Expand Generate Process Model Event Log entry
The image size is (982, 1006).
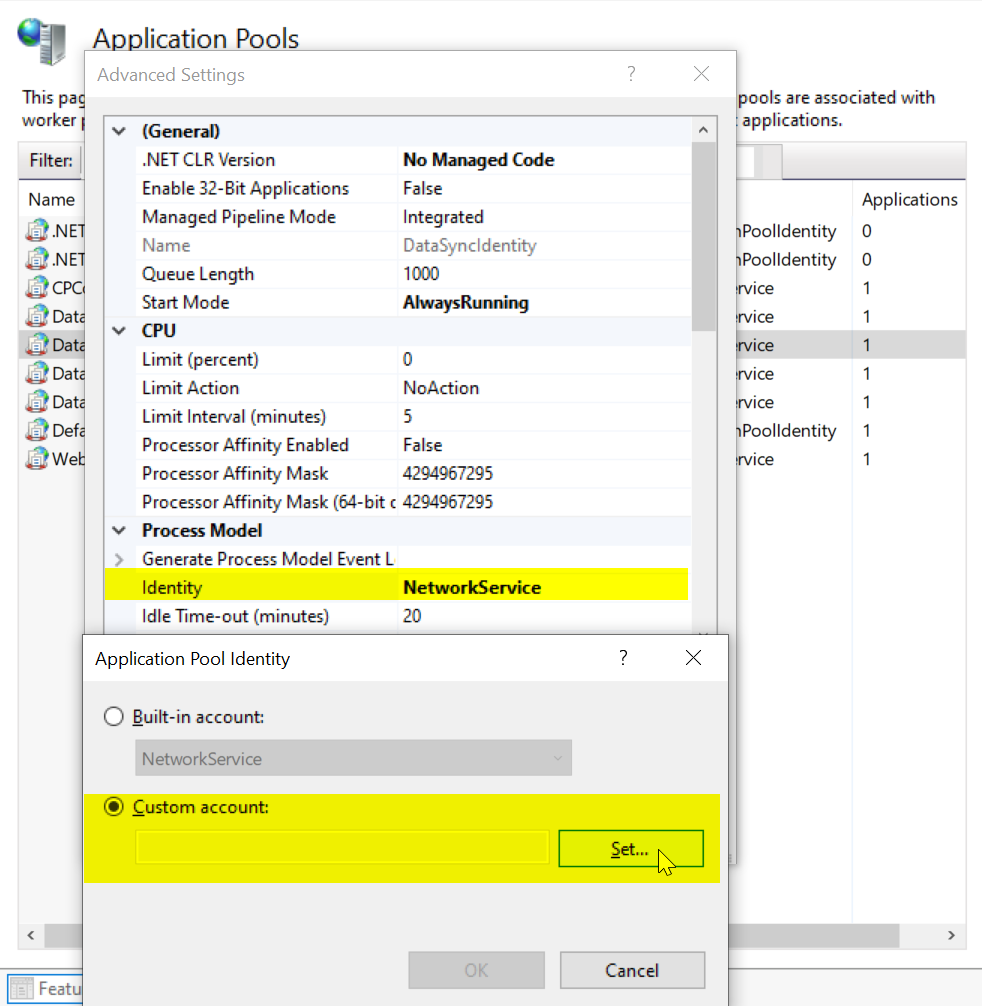pyautogui.click(x=120, y=559)
